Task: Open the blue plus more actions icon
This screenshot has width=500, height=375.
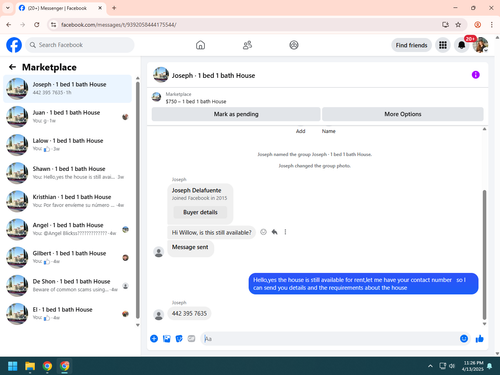Action: [154, 339]
